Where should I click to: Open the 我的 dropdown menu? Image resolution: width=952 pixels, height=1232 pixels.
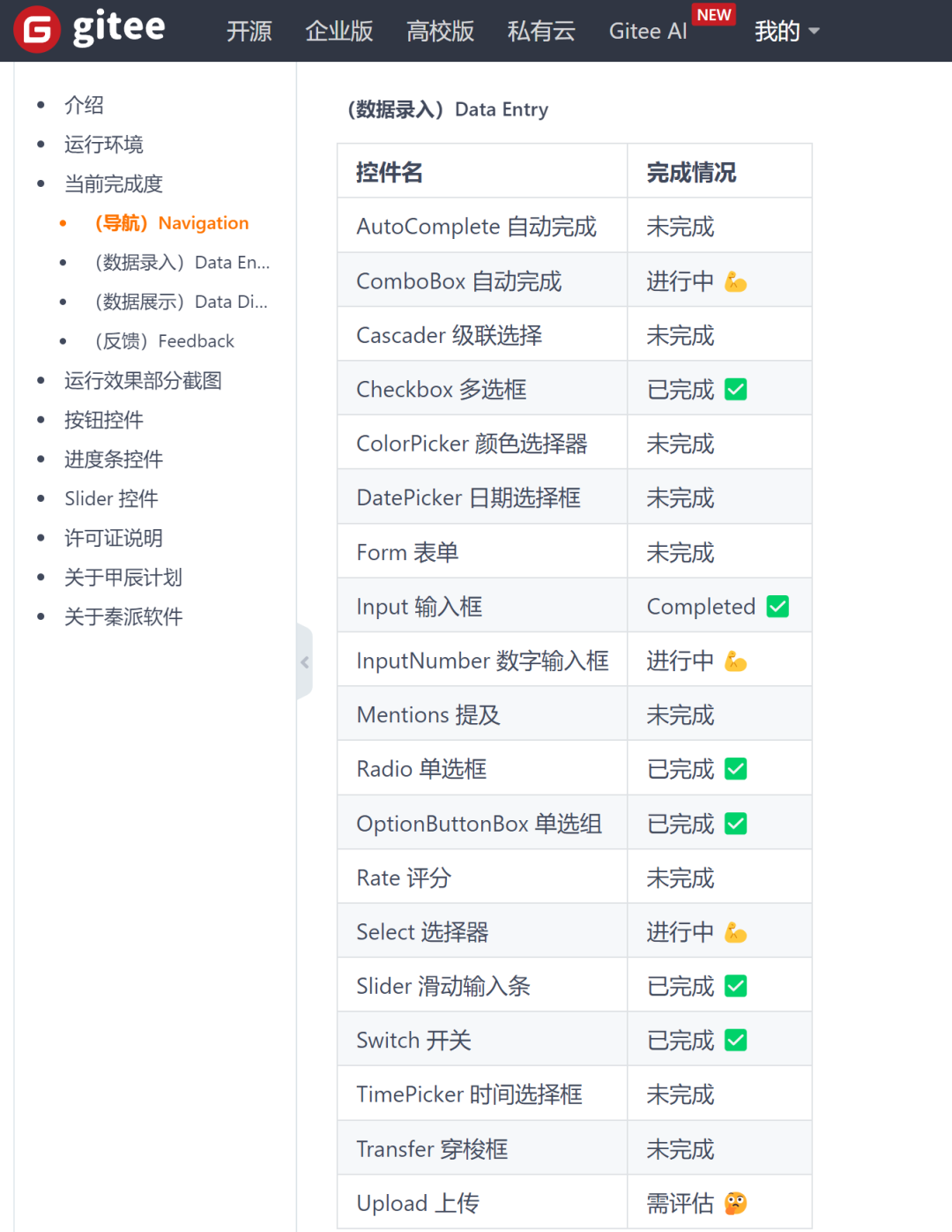tap(786, 31)
